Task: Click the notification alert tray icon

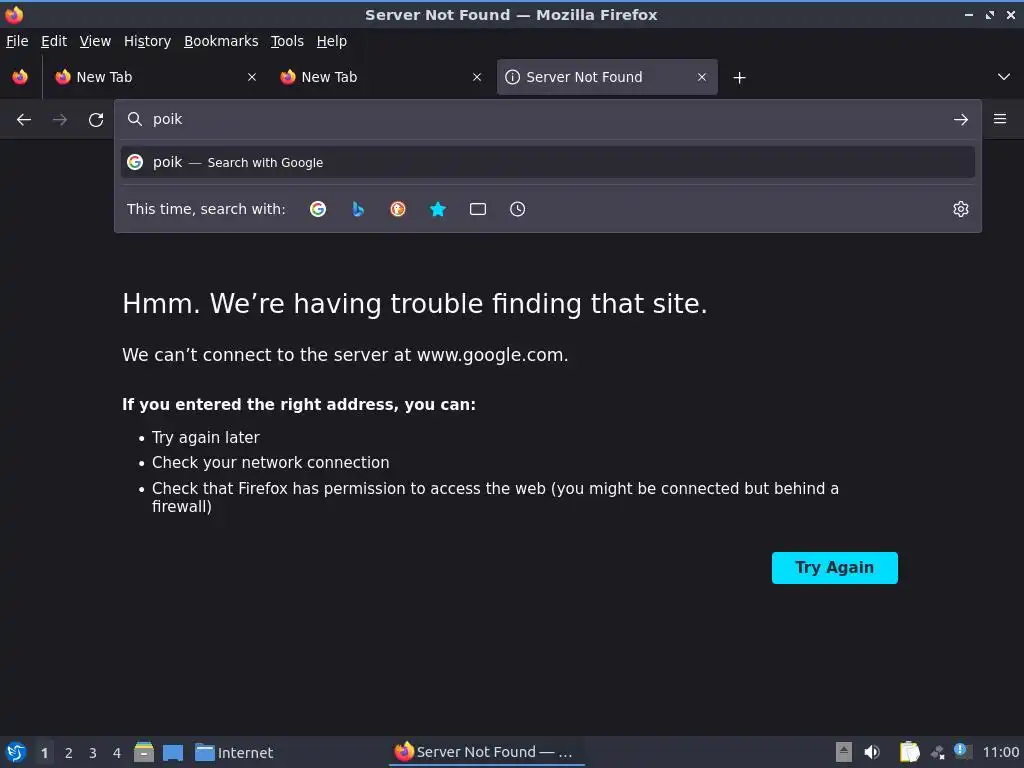Action: pyautogui.click(x=962, y=751)
